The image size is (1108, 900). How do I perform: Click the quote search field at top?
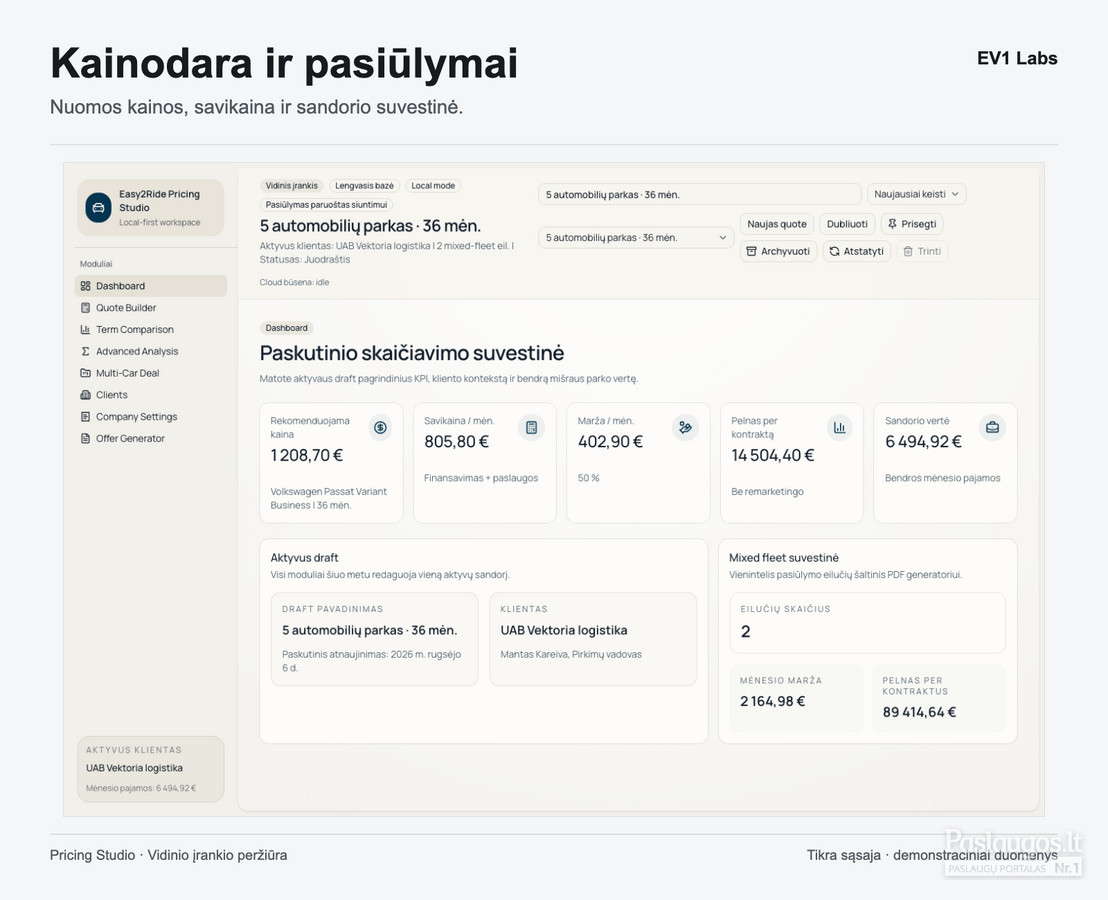(700, 194)
